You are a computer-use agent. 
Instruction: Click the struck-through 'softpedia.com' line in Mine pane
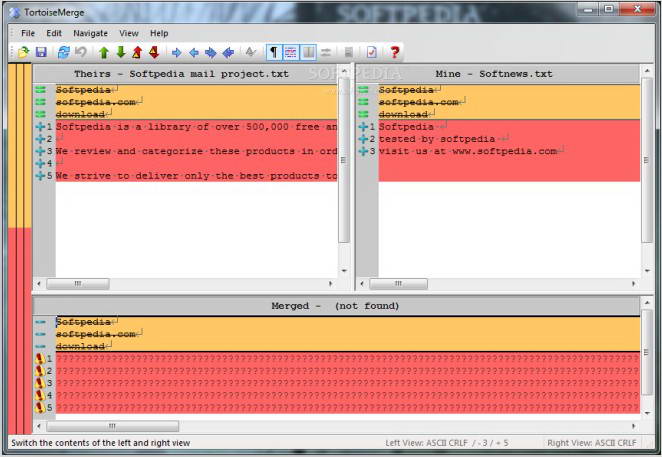point(509,102)
